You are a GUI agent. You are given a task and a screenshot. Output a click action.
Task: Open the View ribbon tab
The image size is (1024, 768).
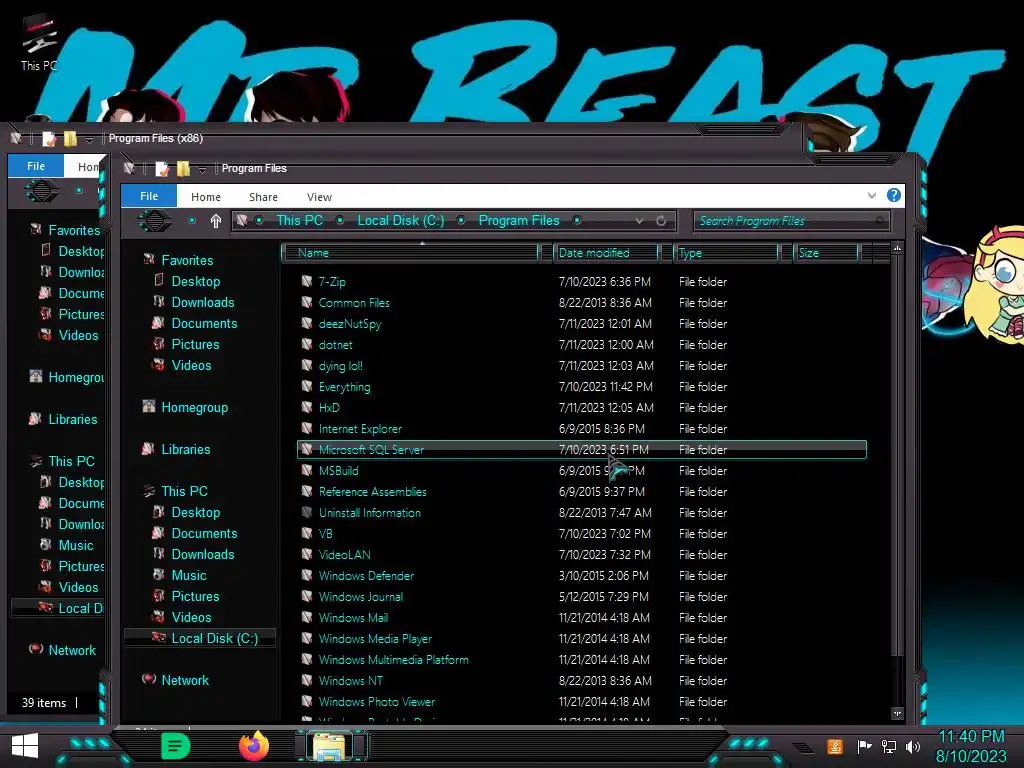coord(319,197)
